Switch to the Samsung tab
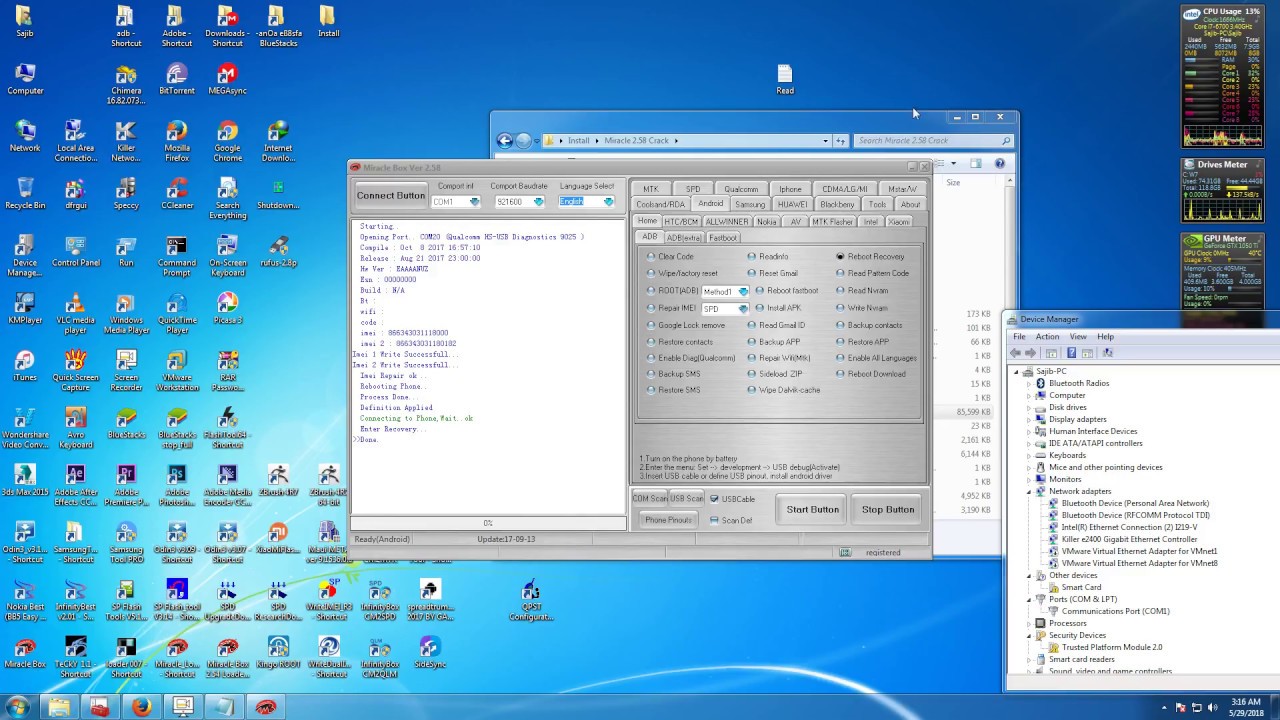The width and height of the screenshot is (1280, 720). [x=750, y=204]
